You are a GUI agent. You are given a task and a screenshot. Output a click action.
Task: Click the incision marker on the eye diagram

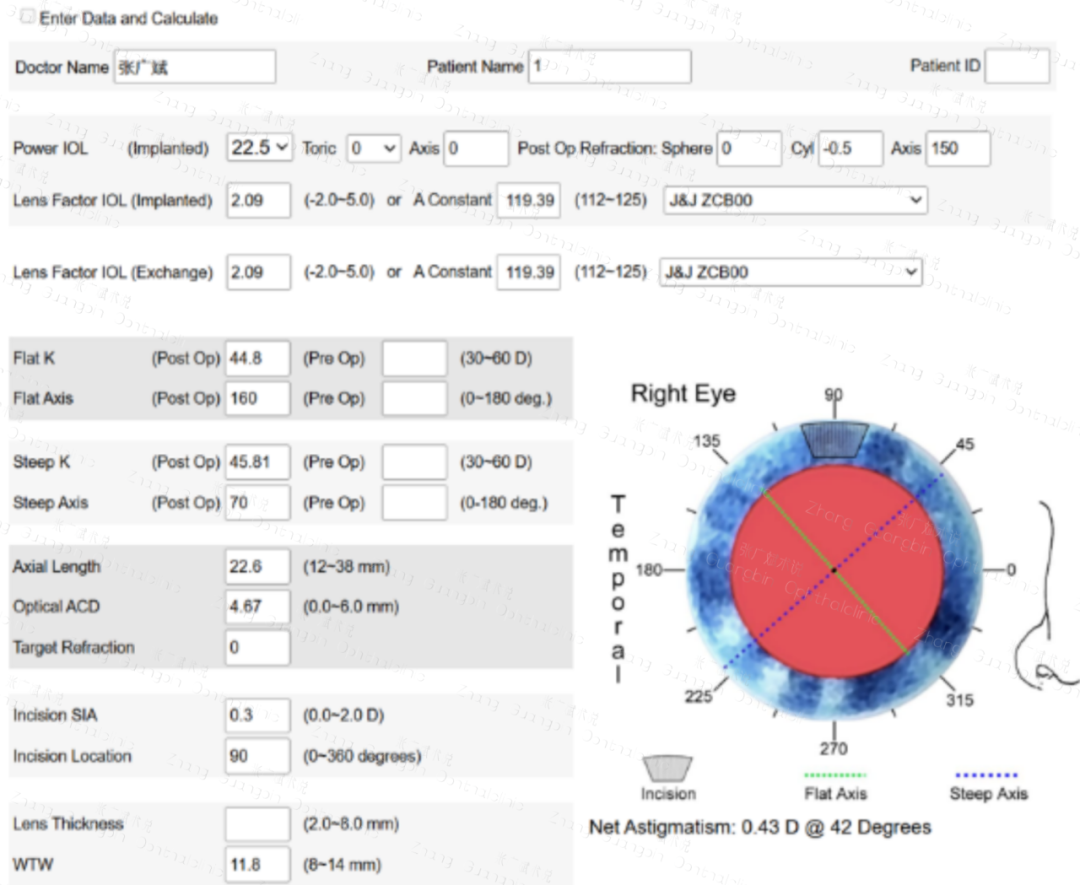(x=834, y=441)
